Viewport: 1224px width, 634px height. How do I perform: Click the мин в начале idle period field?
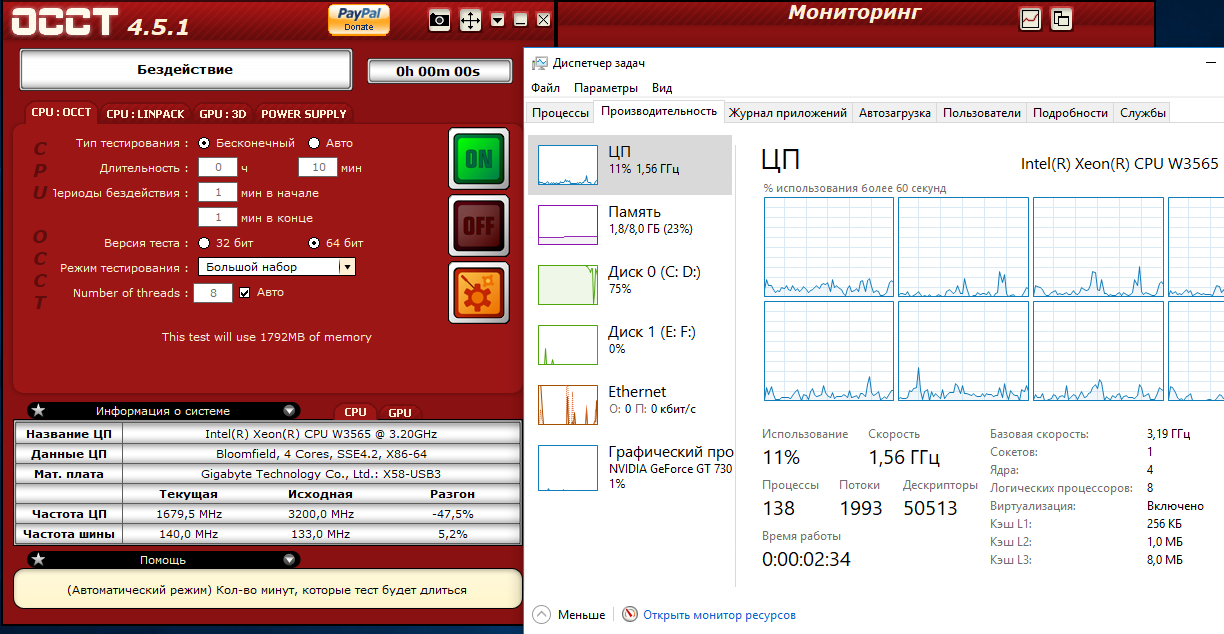217,192
